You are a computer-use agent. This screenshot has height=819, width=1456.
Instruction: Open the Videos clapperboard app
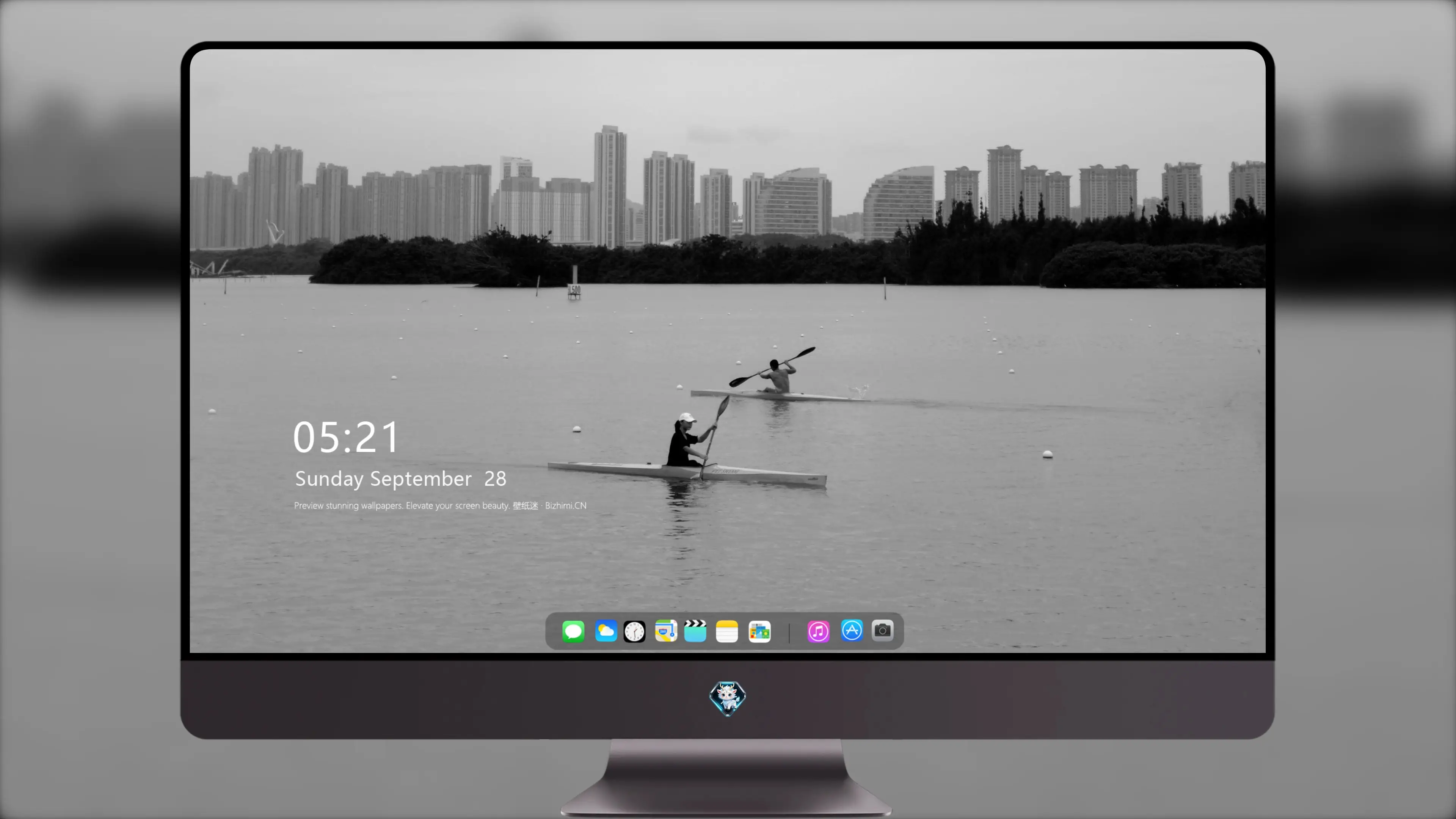695,631
